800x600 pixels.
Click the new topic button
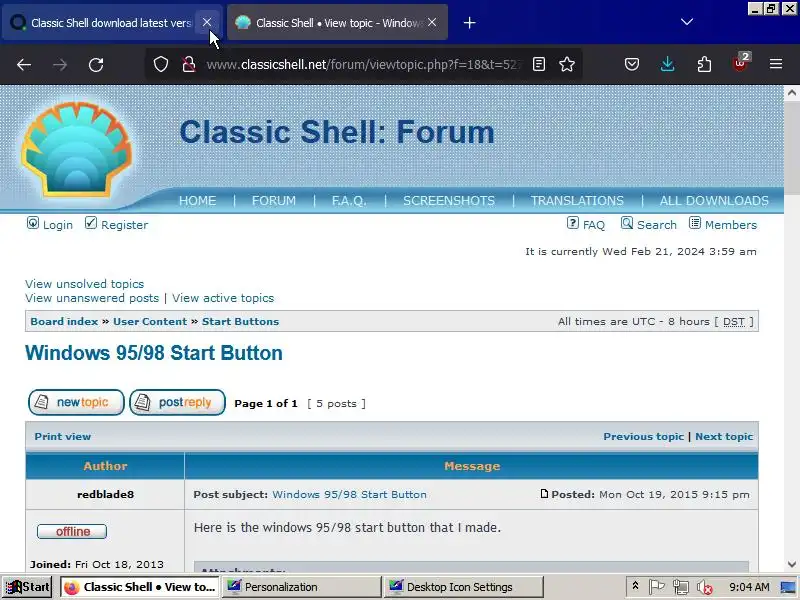(76, 402)
